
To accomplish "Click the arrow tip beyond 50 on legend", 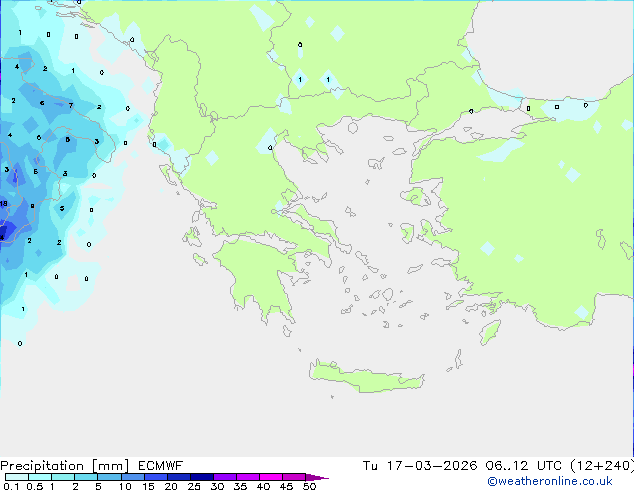I will pyautogui.click(x=317, y=477).
